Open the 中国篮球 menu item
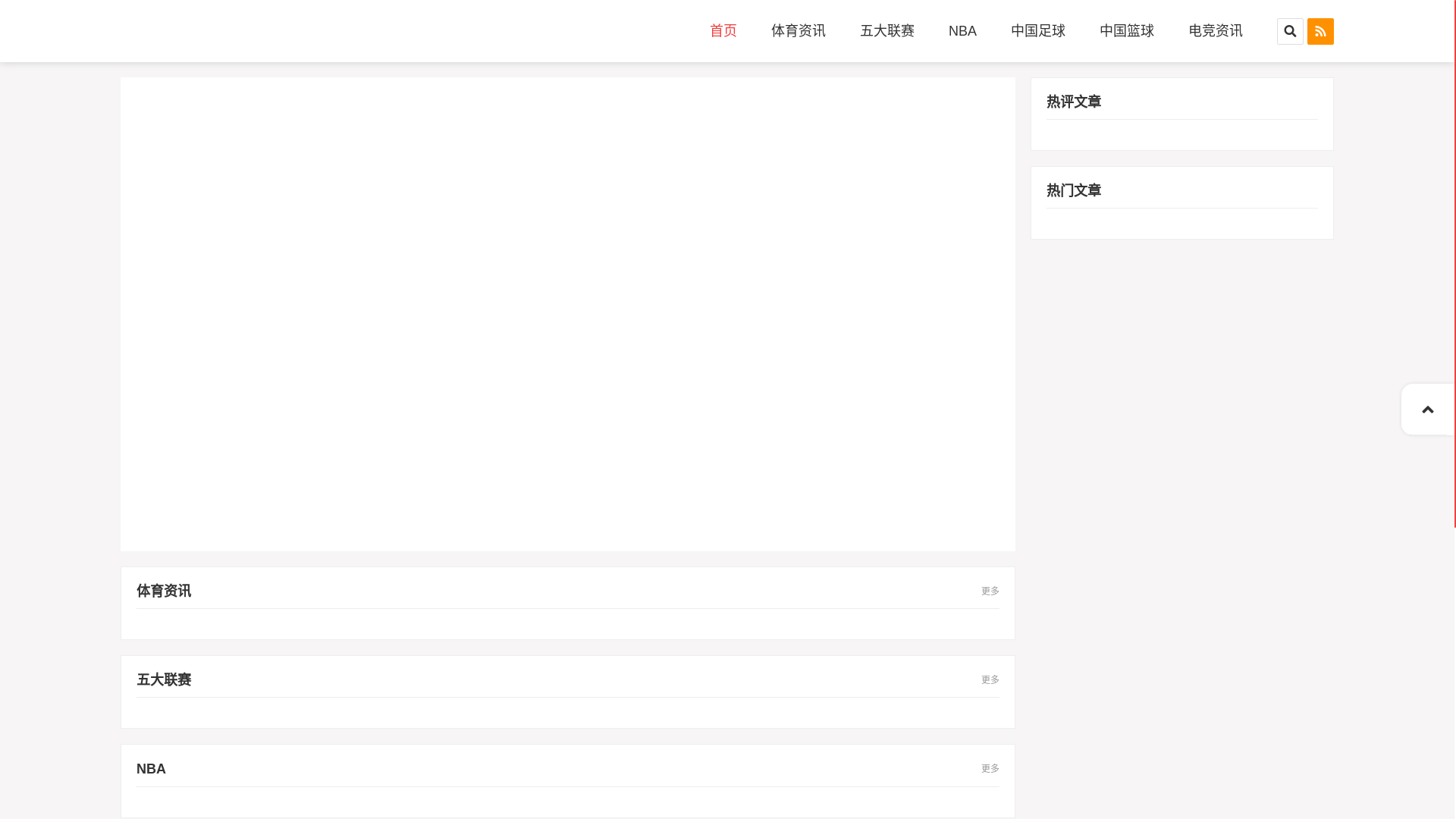1456x819 pixels. pyautogui.click(x=1126, y=31)
